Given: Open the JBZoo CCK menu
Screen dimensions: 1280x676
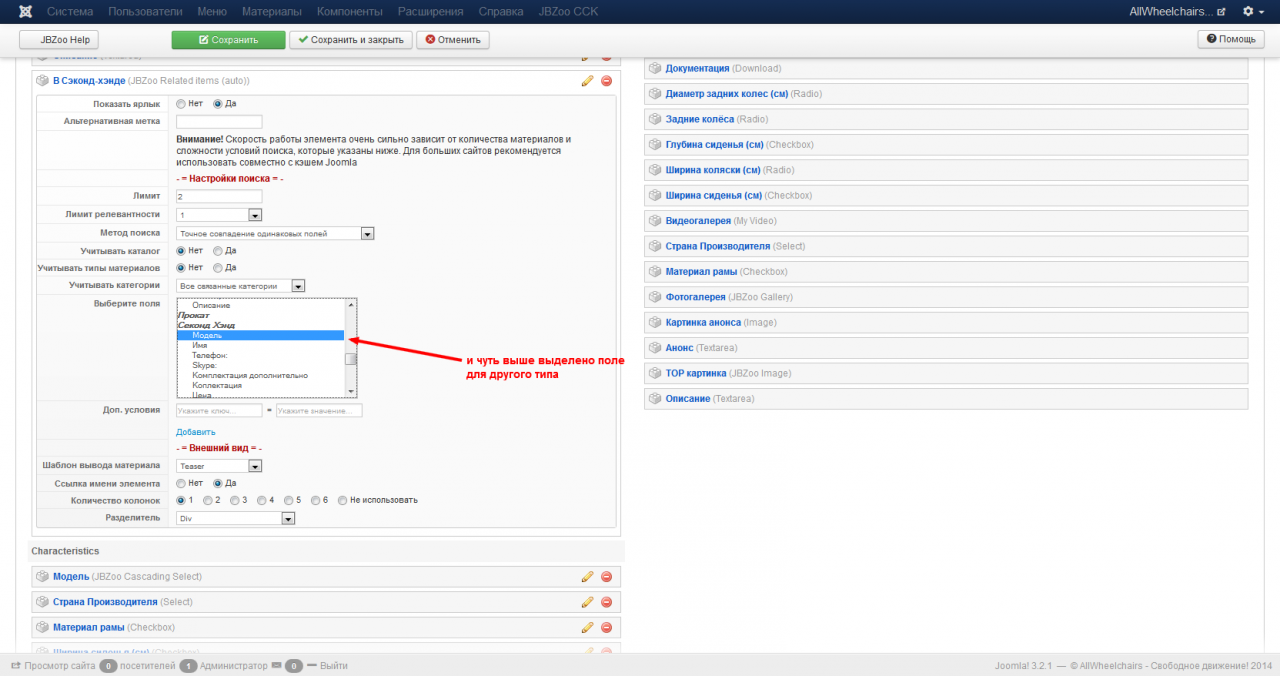Looking at the screenshot, I should click(567, 12).
